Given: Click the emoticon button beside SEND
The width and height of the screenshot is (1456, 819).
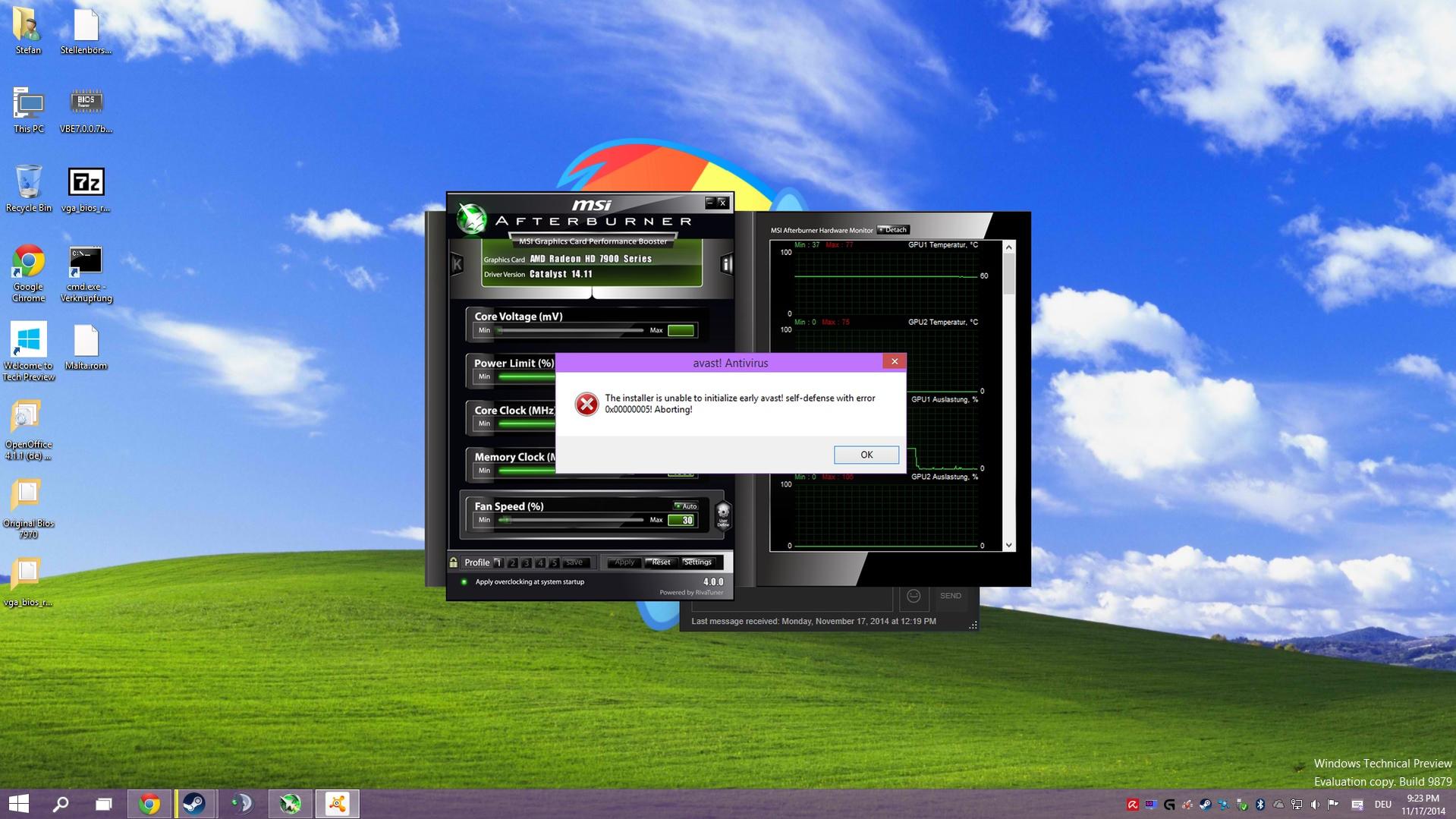Looking at the screenshot, I should click(x=914, y=596).
